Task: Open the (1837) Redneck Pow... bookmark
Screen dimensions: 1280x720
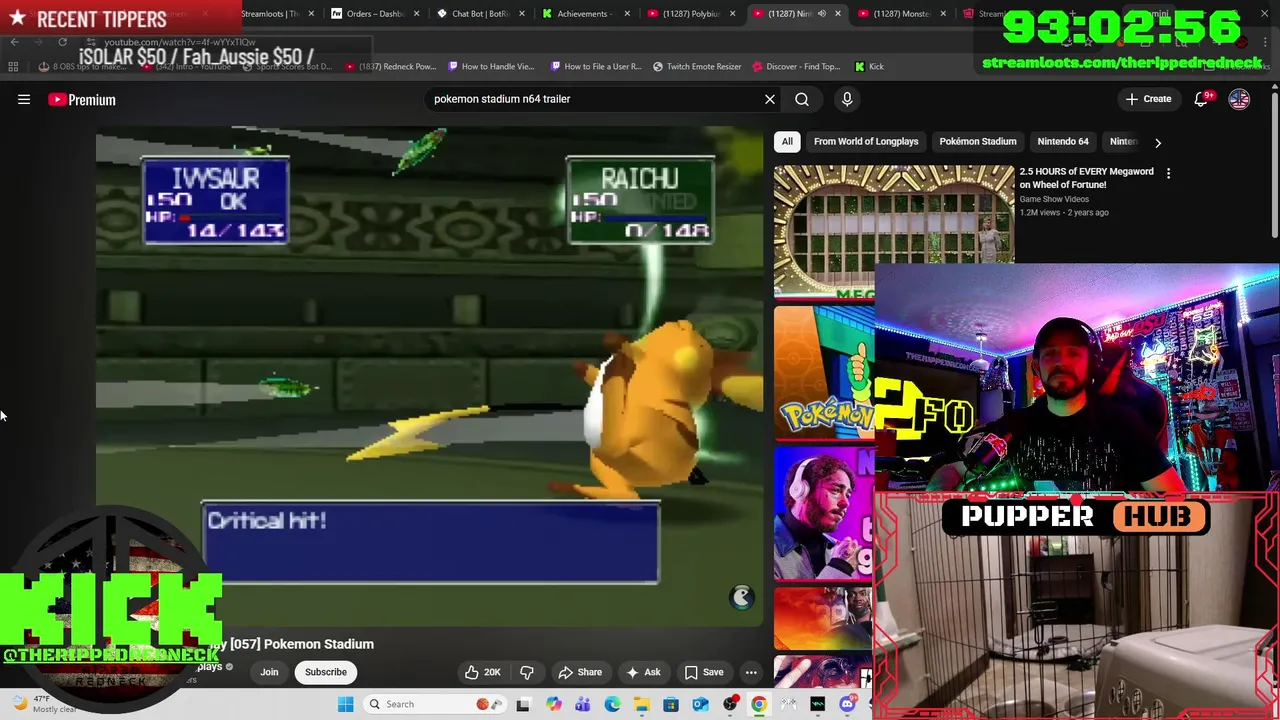Action: pyautogui.click(x=391, y=66)
